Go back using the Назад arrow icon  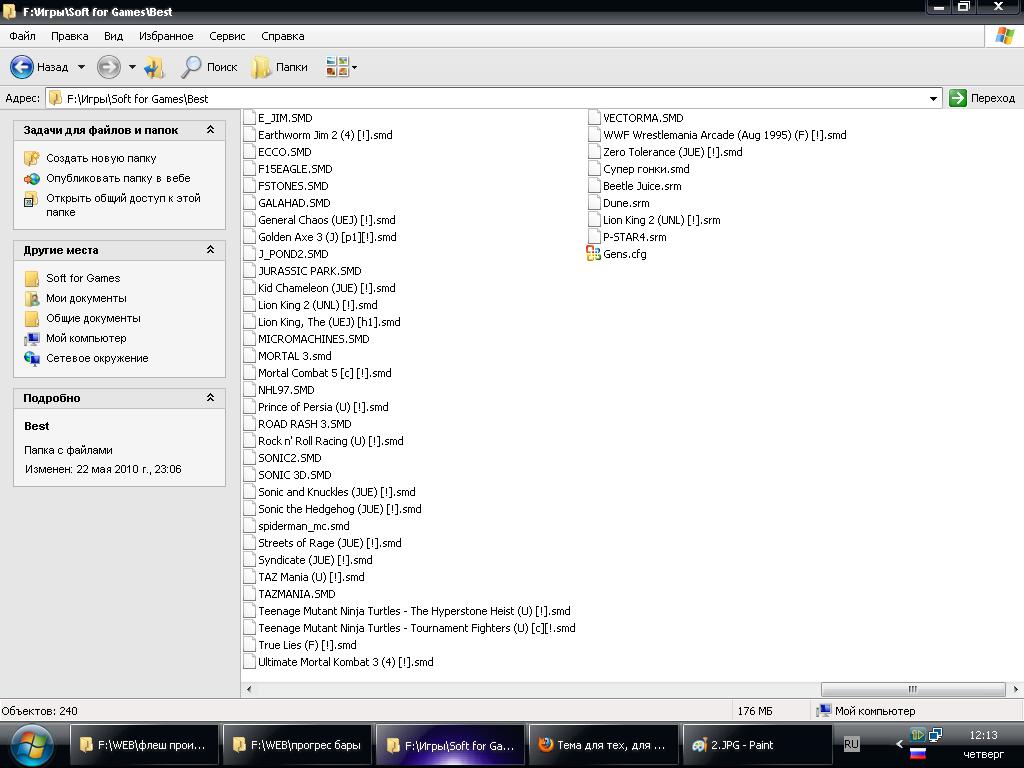tap(22, 67)
